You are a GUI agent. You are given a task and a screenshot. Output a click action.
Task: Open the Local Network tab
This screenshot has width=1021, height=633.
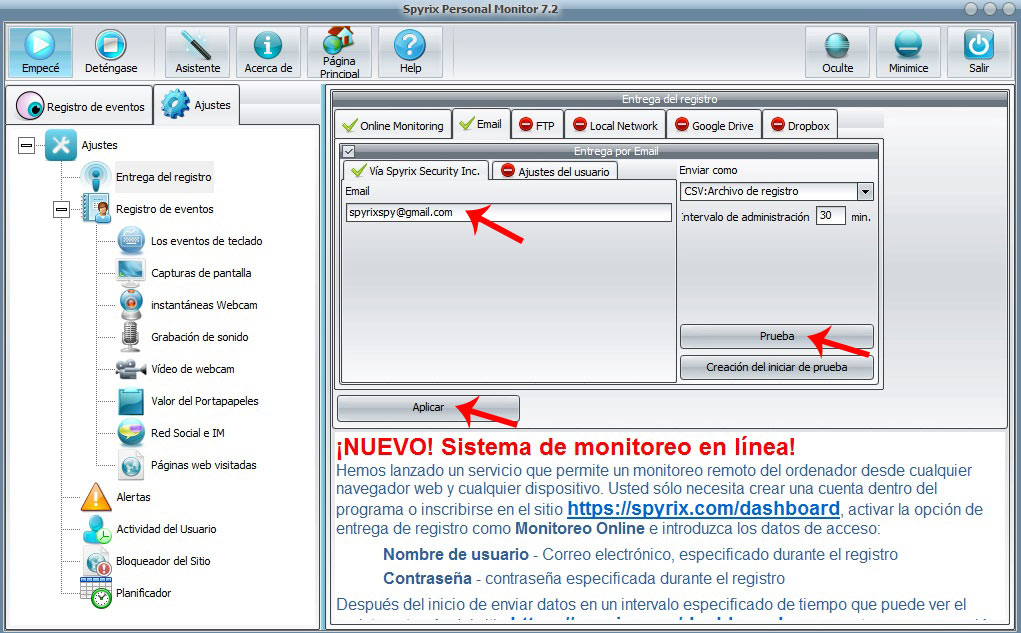point(615,125)
